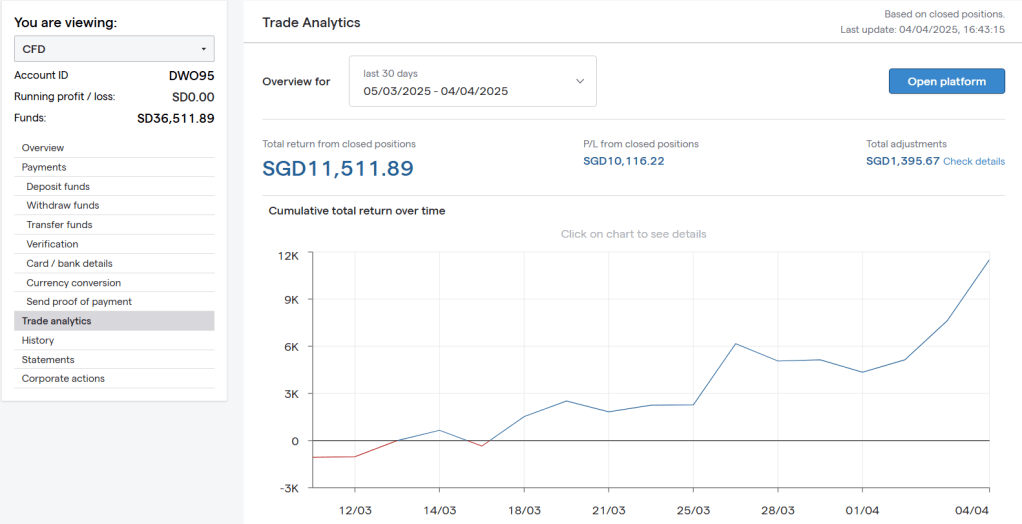1022x524 pixels.
Task: Open Send proof of payment
Action: (x=79, y=302)
